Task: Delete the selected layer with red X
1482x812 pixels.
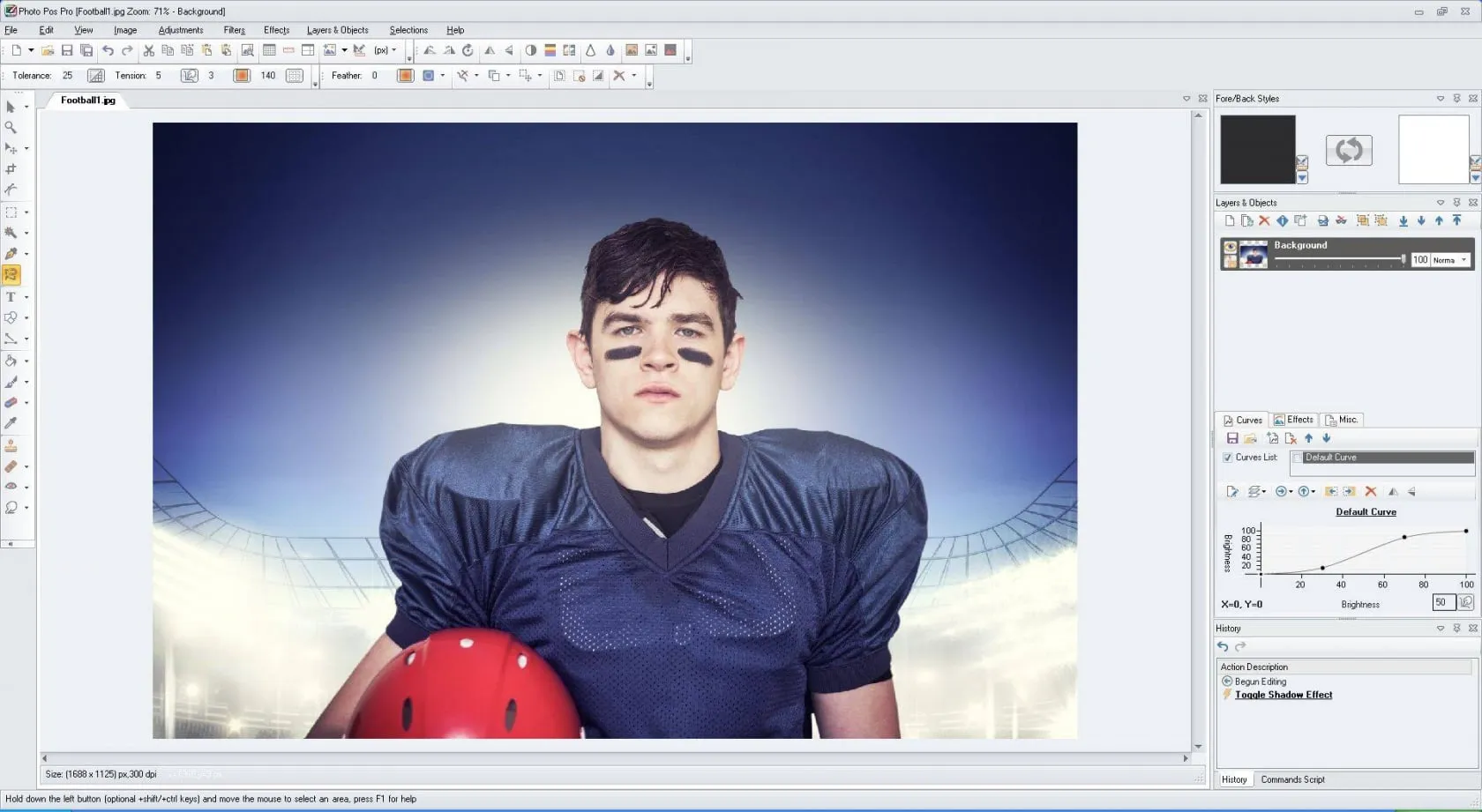Action: [x=1264, y=220]
